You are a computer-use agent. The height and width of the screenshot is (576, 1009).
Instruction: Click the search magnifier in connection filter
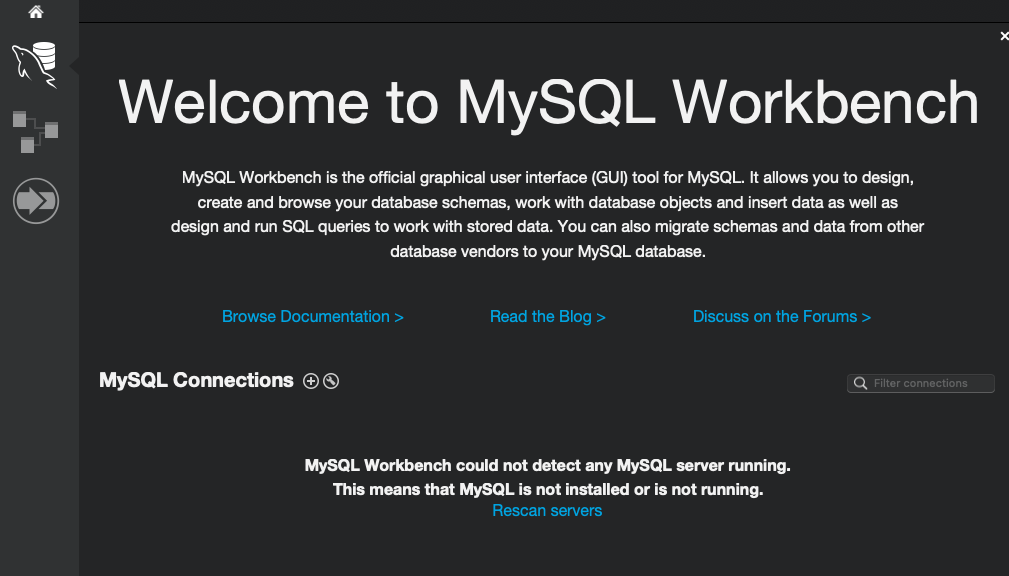860,384
